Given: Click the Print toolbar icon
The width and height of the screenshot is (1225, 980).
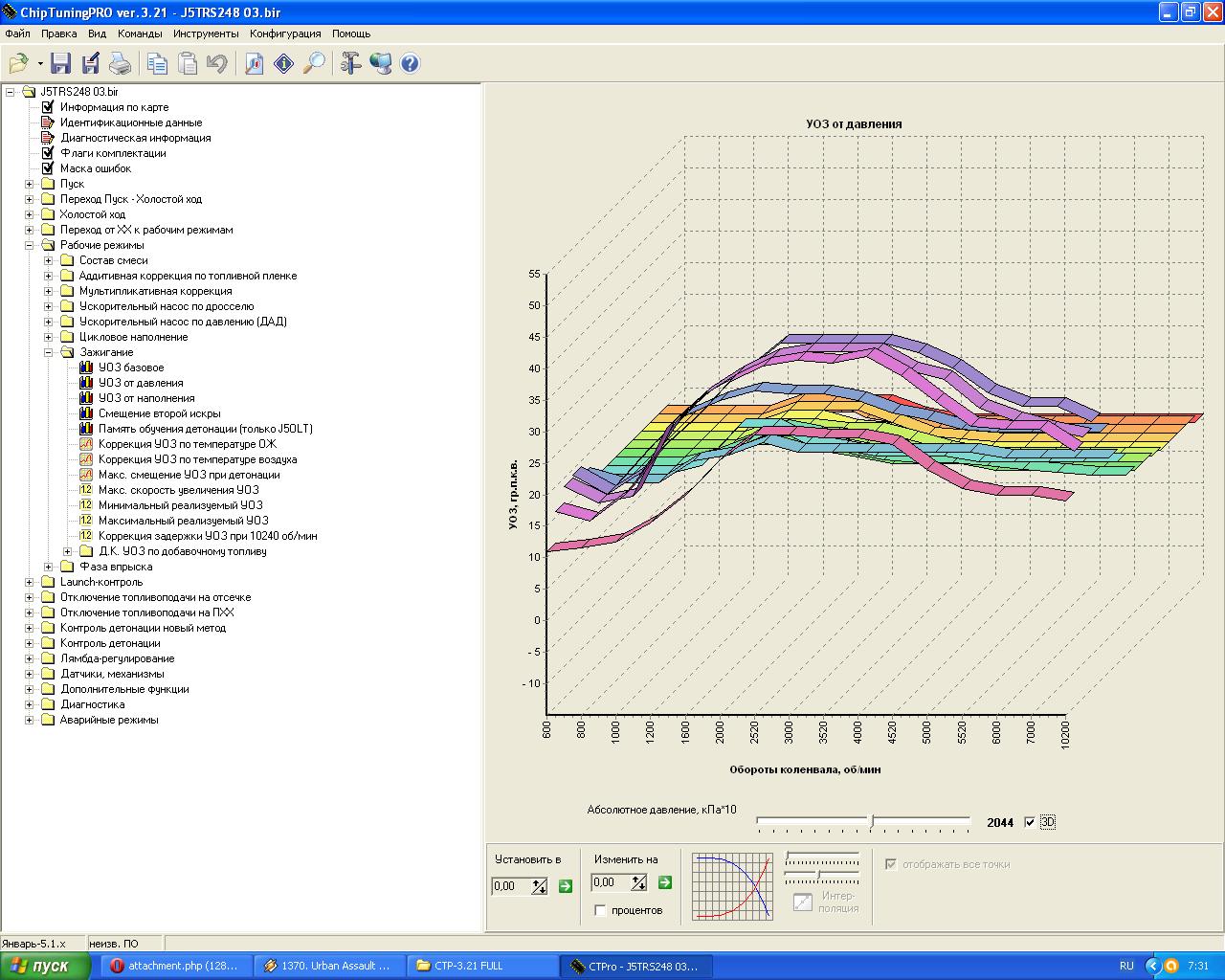Looking at the screenshot, I should pyautogui.click(x=120, y=64).
